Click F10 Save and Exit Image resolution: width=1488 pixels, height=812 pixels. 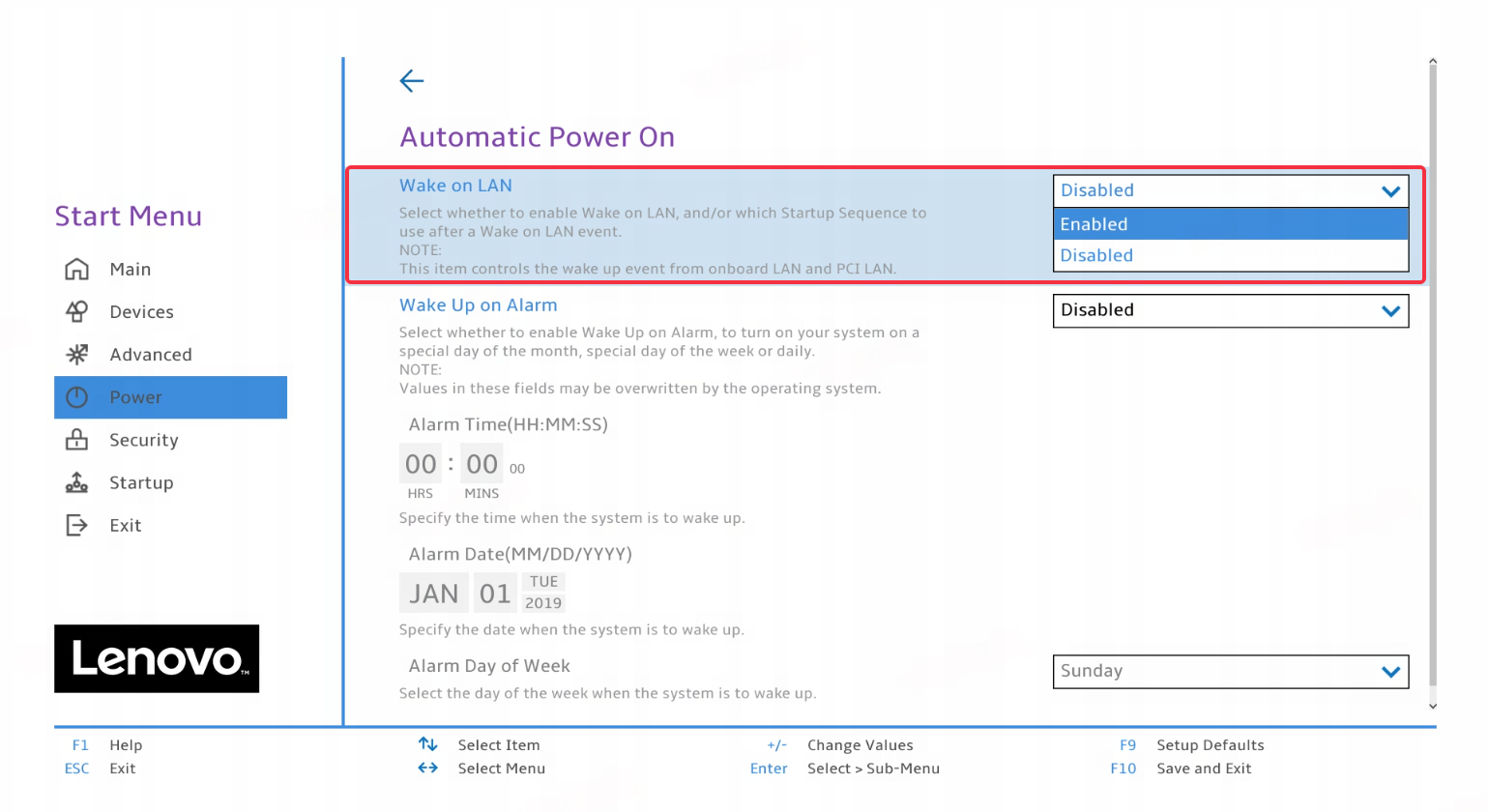coord(1181,768)
